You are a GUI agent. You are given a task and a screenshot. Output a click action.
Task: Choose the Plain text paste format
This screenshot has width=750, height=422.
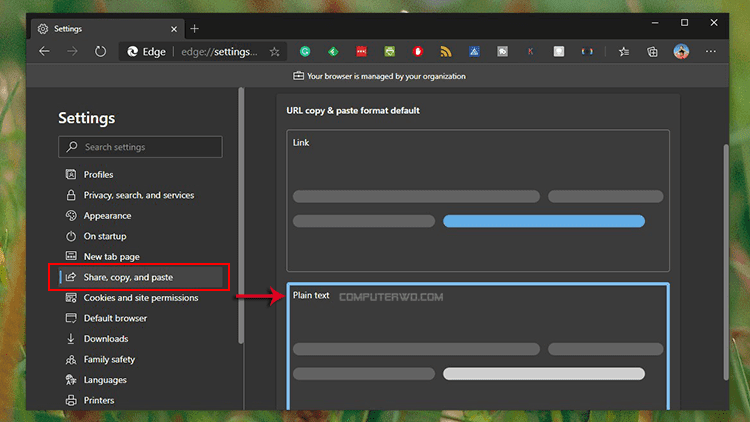pos(478,346)
